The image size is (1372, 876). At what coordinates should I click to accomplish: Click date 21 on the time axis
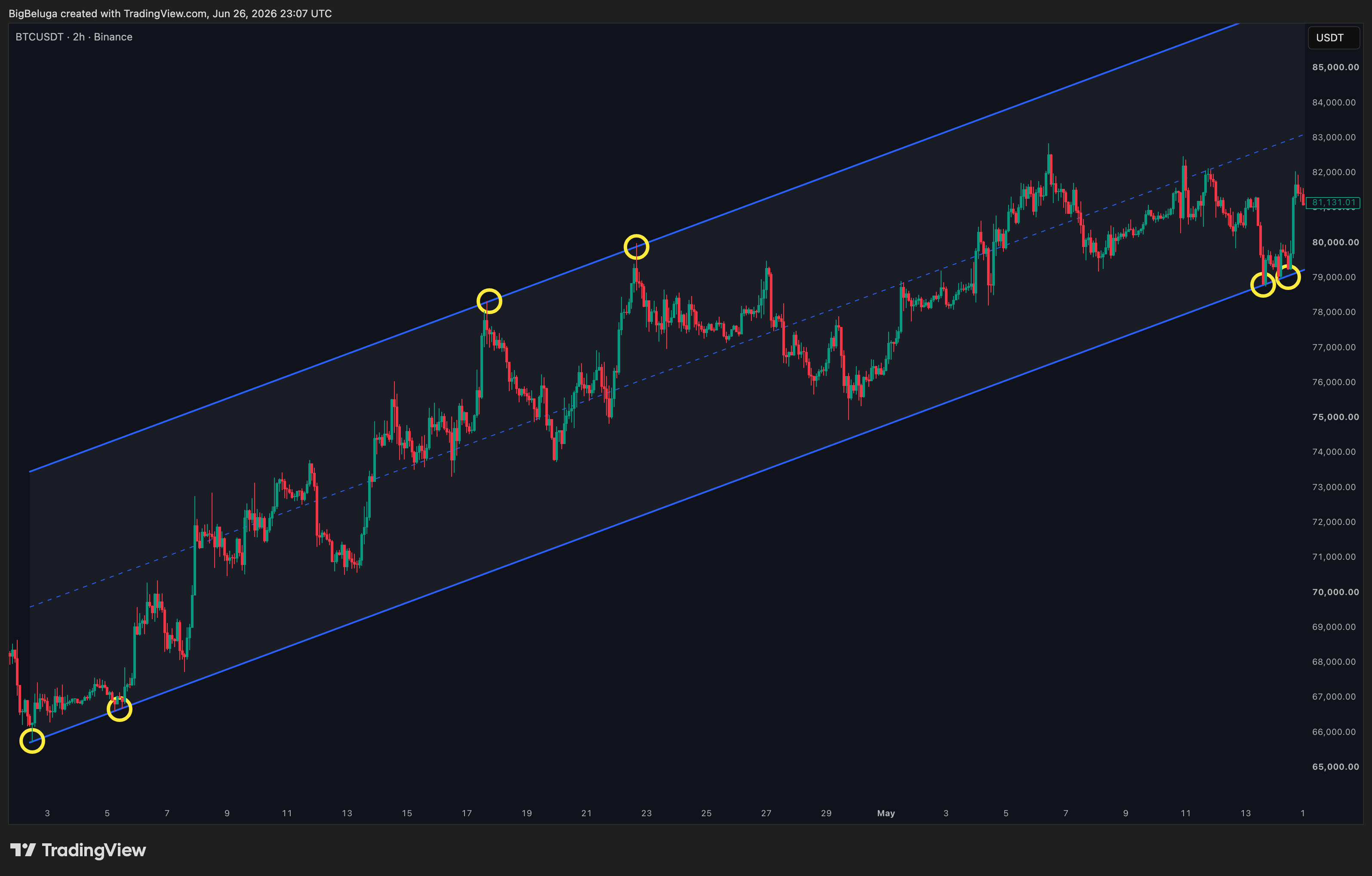tap(586, 813)
